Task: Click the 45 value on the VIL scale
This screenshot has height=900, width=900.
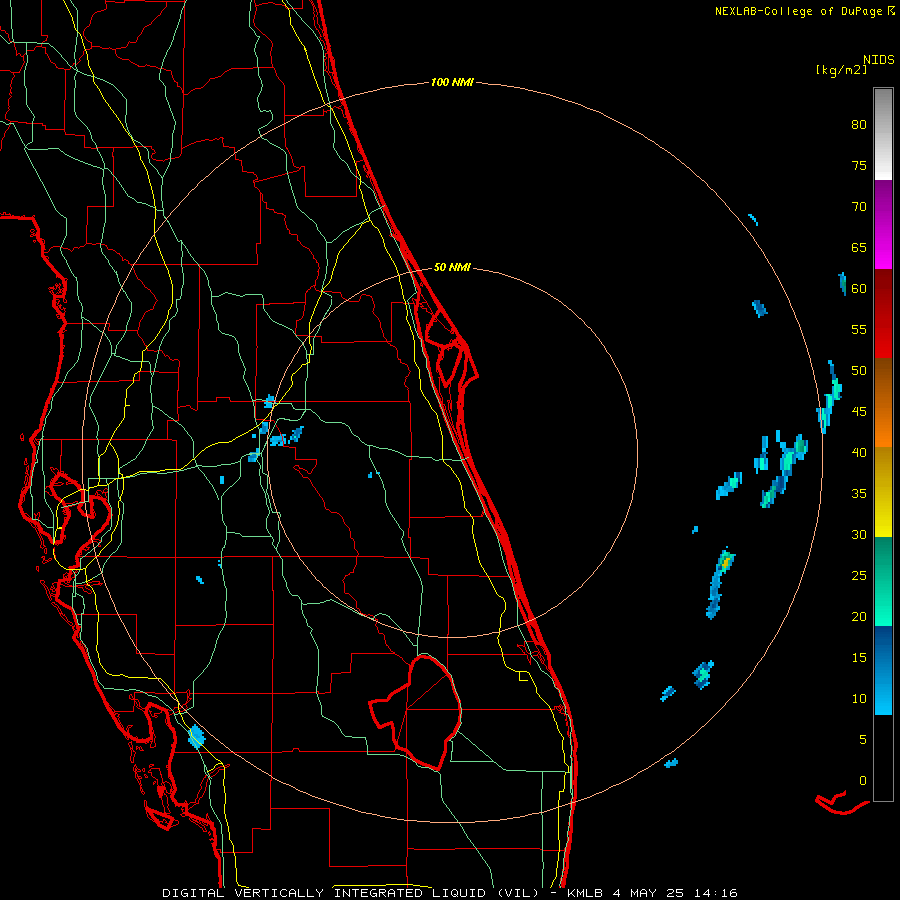Action: [x=859, y=411]
